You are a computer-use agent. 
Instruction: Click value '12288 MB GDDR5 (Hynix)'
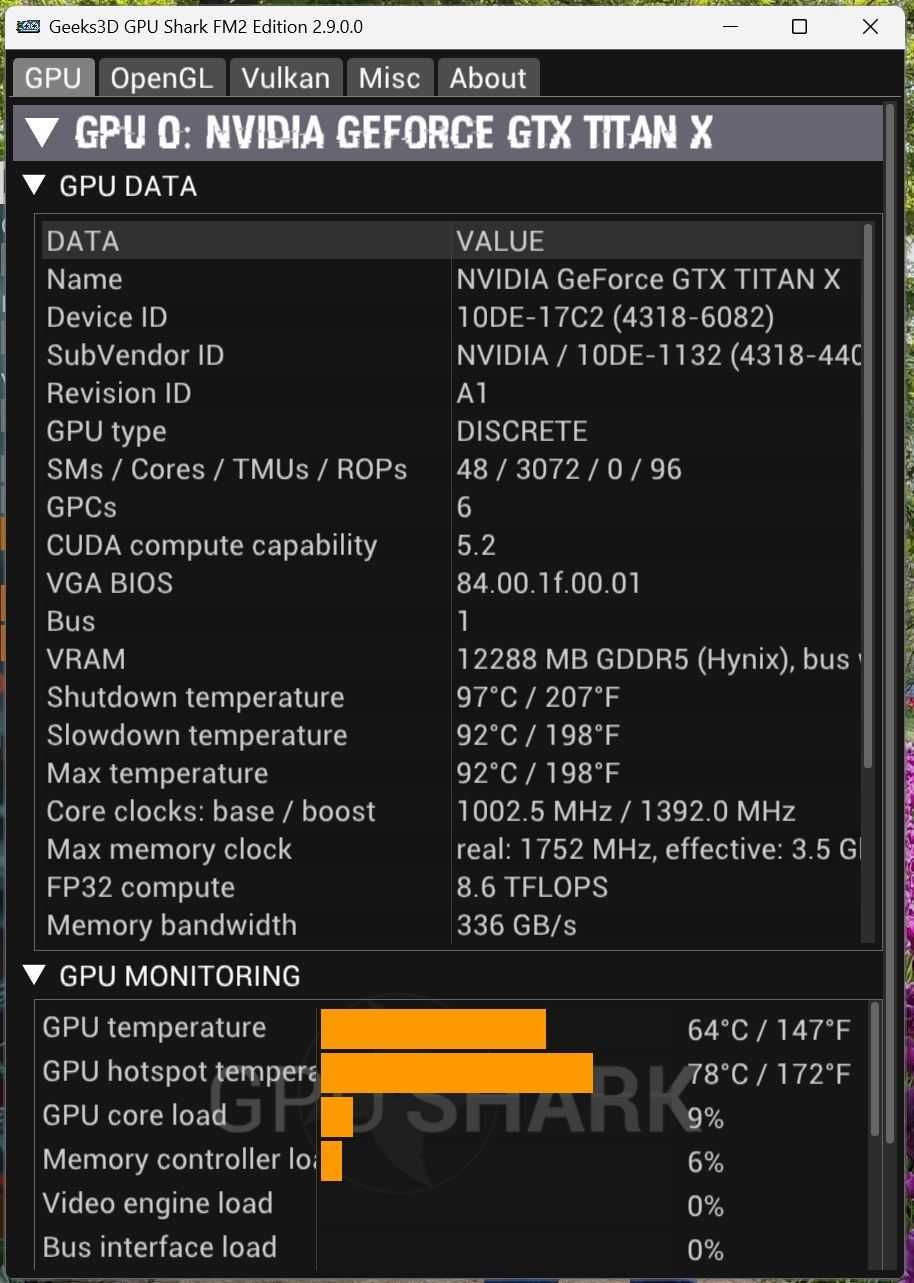626,659
